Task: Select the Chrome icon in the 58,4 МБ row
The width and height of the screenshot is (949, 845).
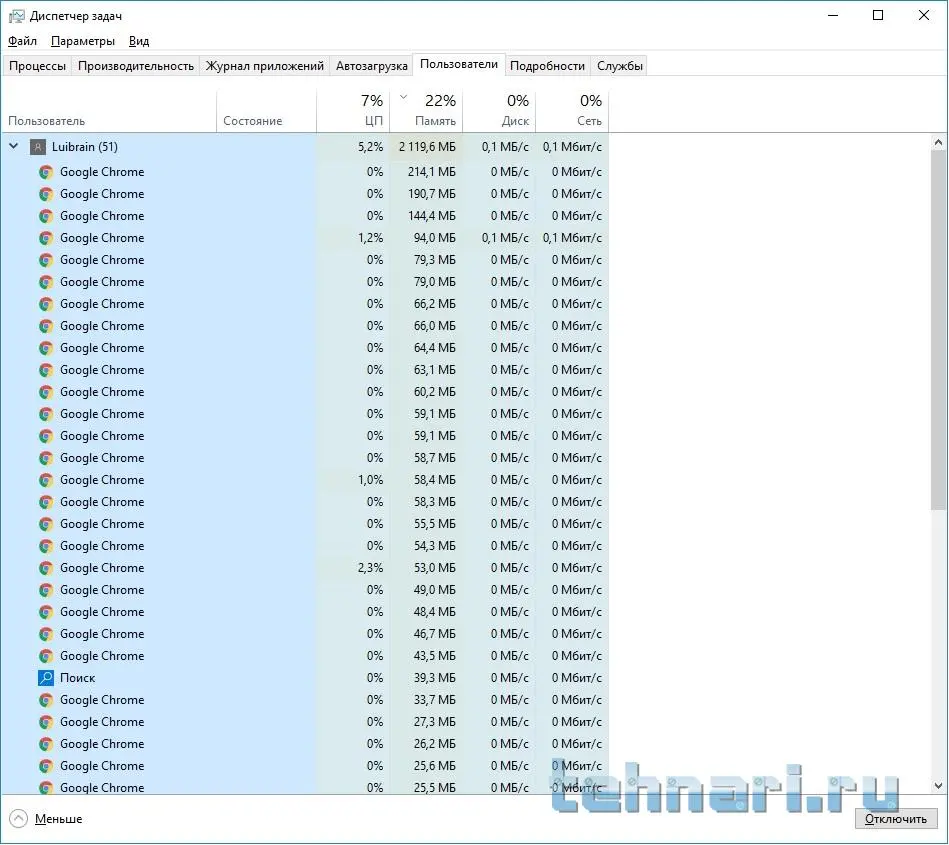Action: pos(46,481)
